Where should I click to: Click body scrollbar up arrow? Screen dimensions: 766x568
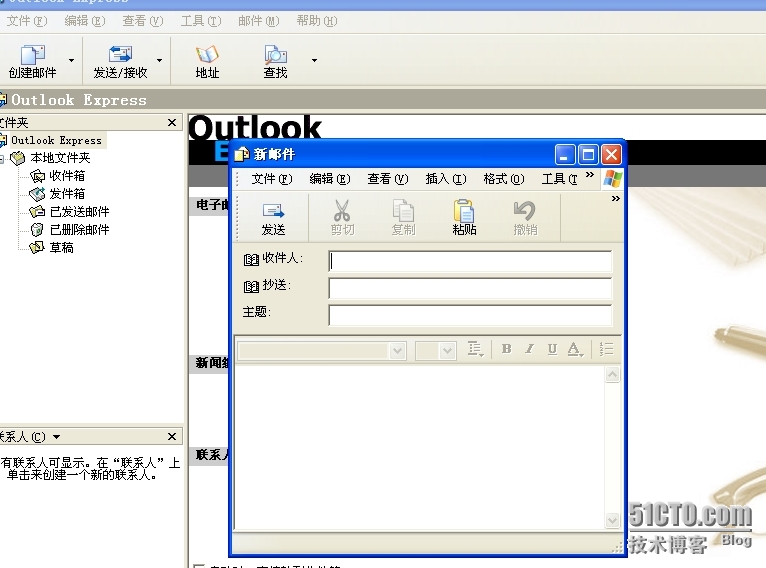(x=613, y=375)
